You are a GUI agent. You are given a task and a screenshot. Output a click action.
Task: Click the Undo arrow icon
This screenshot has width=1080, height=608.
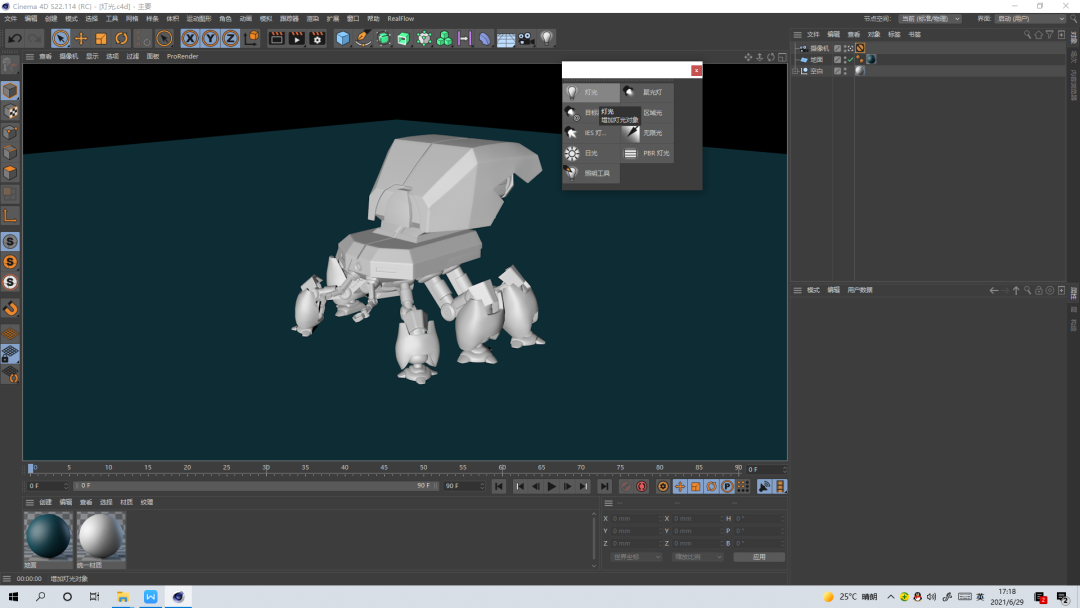(14, 39)
